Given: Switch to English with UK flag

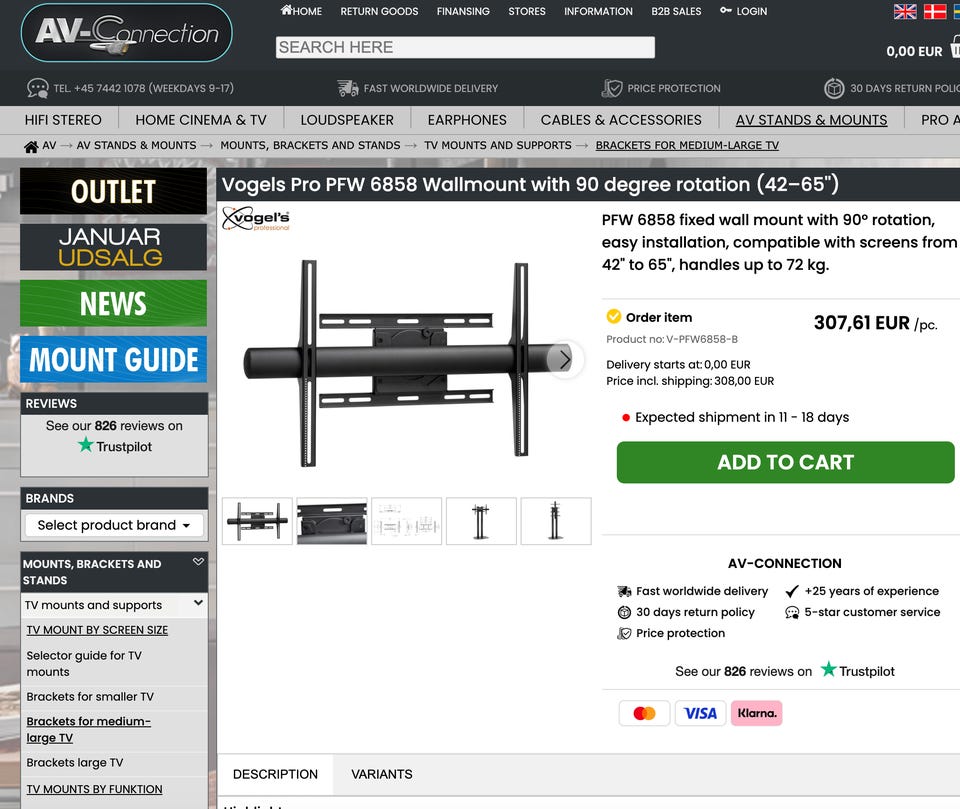Looking at the screenshot, I should point(904,11).
